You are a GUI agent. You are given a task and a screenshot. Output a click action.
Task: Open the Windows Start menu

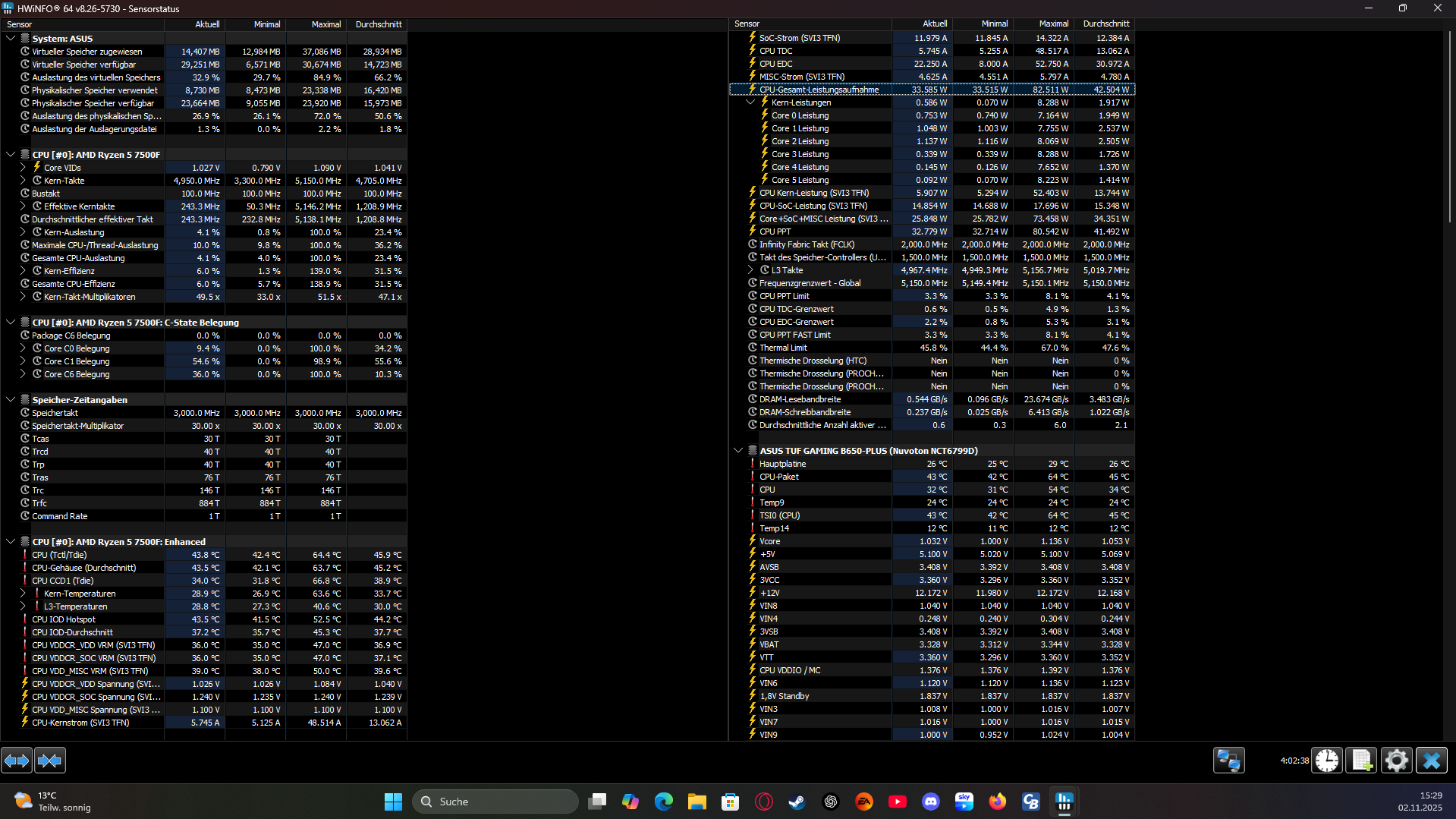(393, 802)
